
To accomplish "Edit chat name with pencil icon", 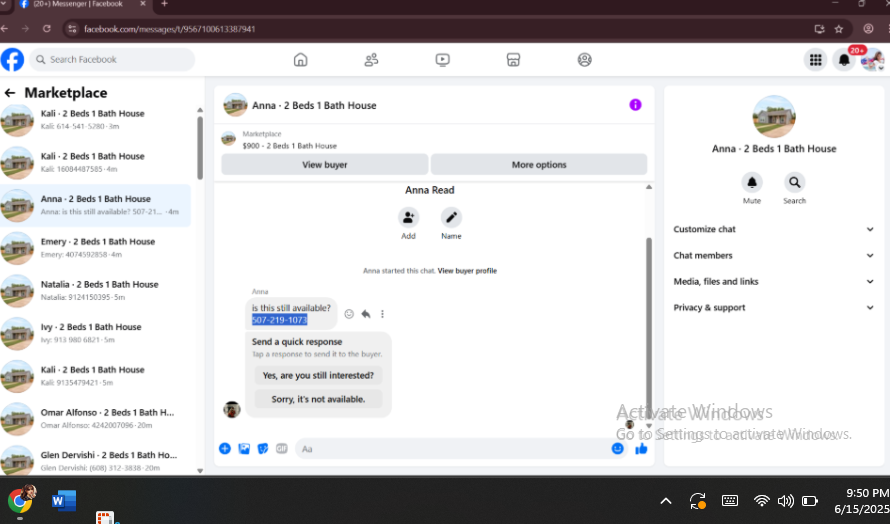I will click(451, 217).
